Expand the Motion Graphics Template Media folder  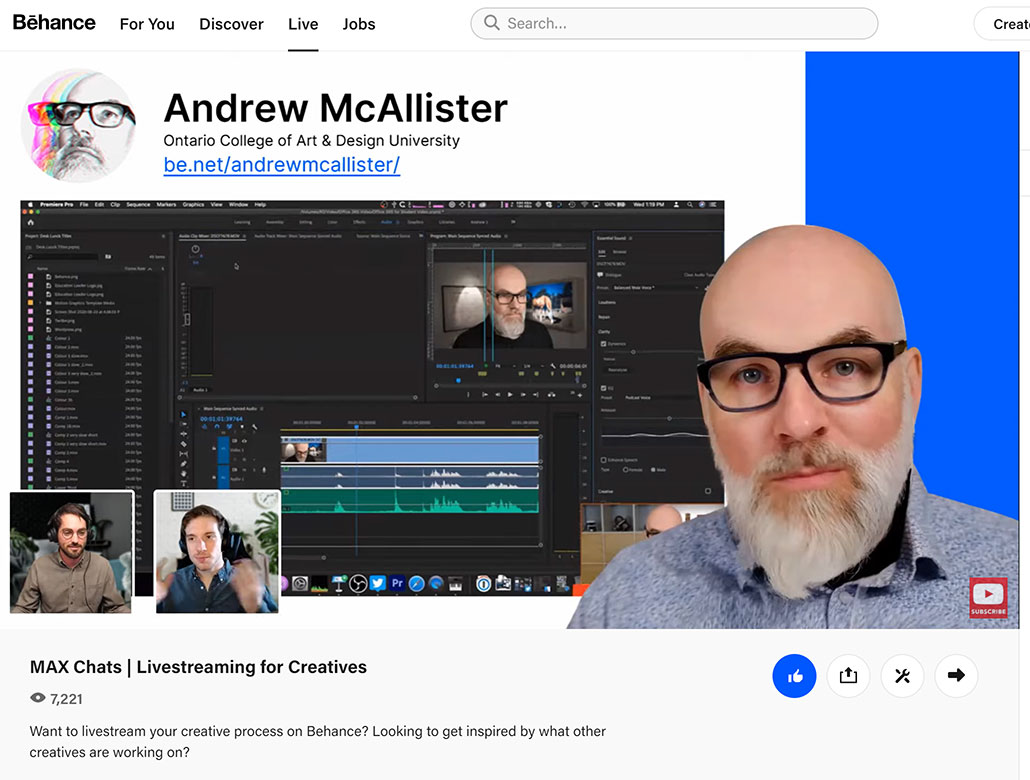(41, 303)
